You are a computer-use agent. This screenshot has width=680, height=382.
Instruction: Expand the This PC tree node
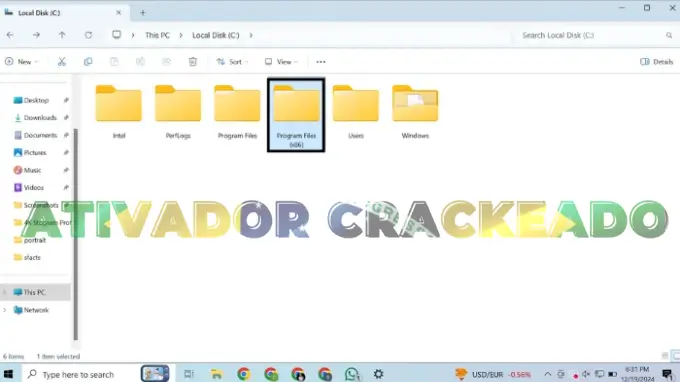pyautogui.click(x=5, y=292)
